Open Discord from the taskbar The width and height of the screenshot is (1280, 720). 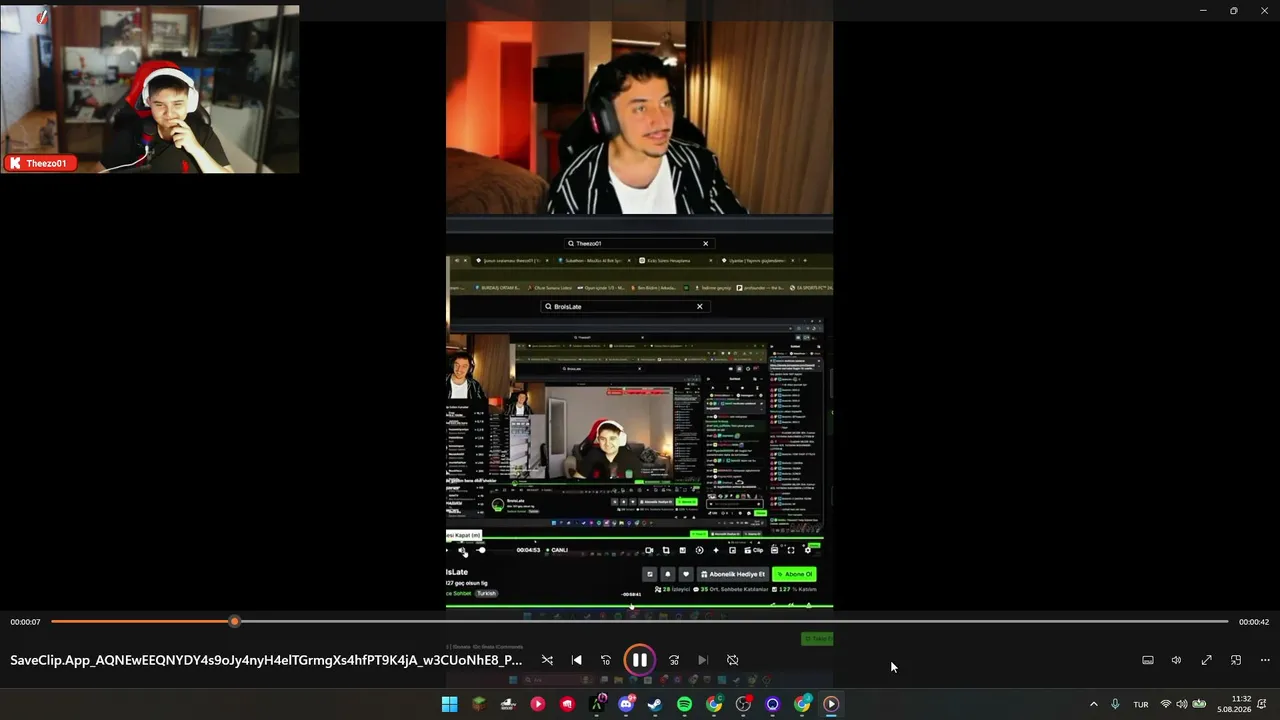[626, 704]
